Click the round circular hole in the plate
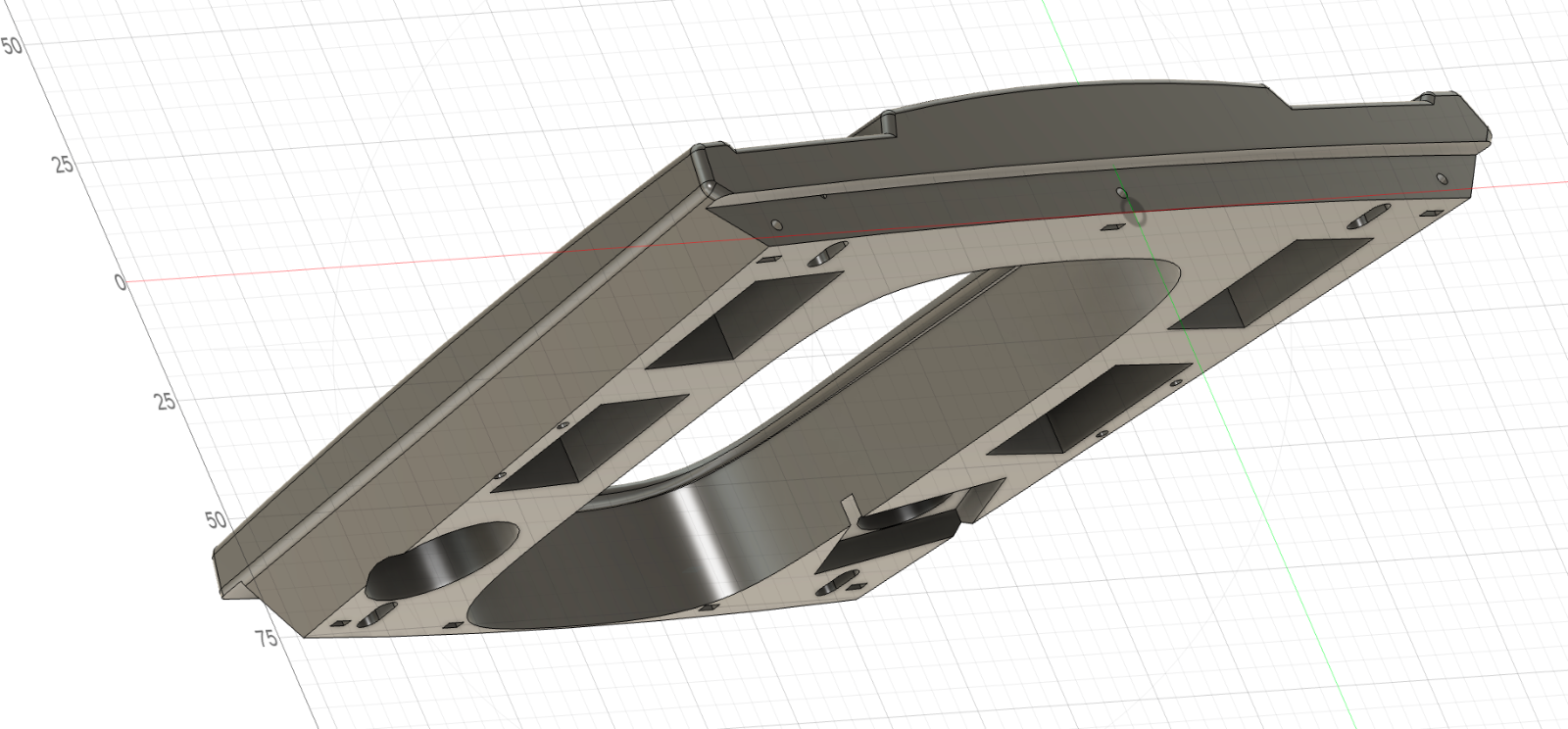1568x729 pixels. [441, 560]
